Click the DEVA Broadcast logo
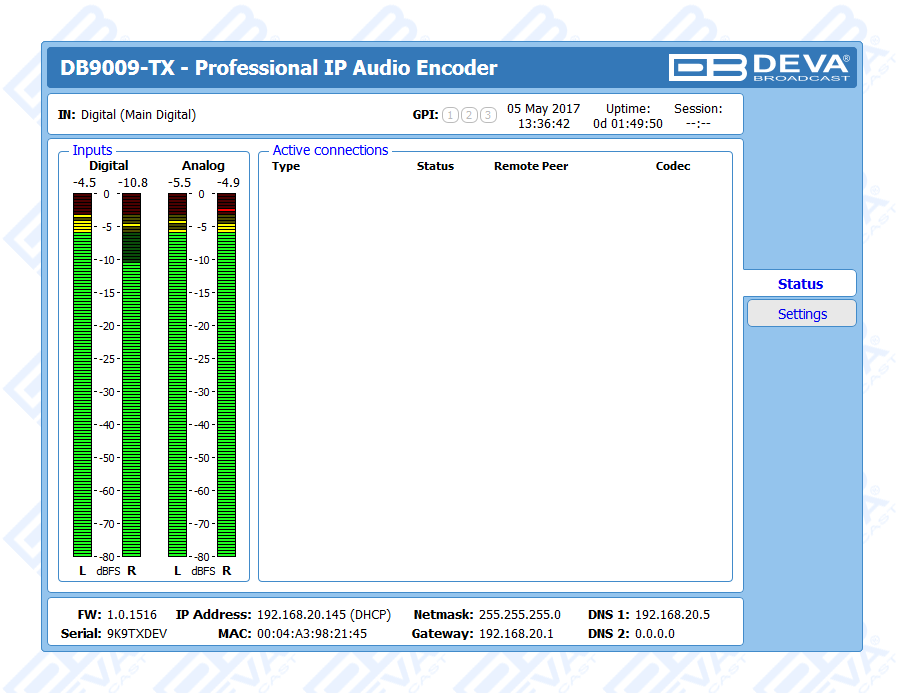Viewport: 904px width, 693px height. [x=759, y=67]
